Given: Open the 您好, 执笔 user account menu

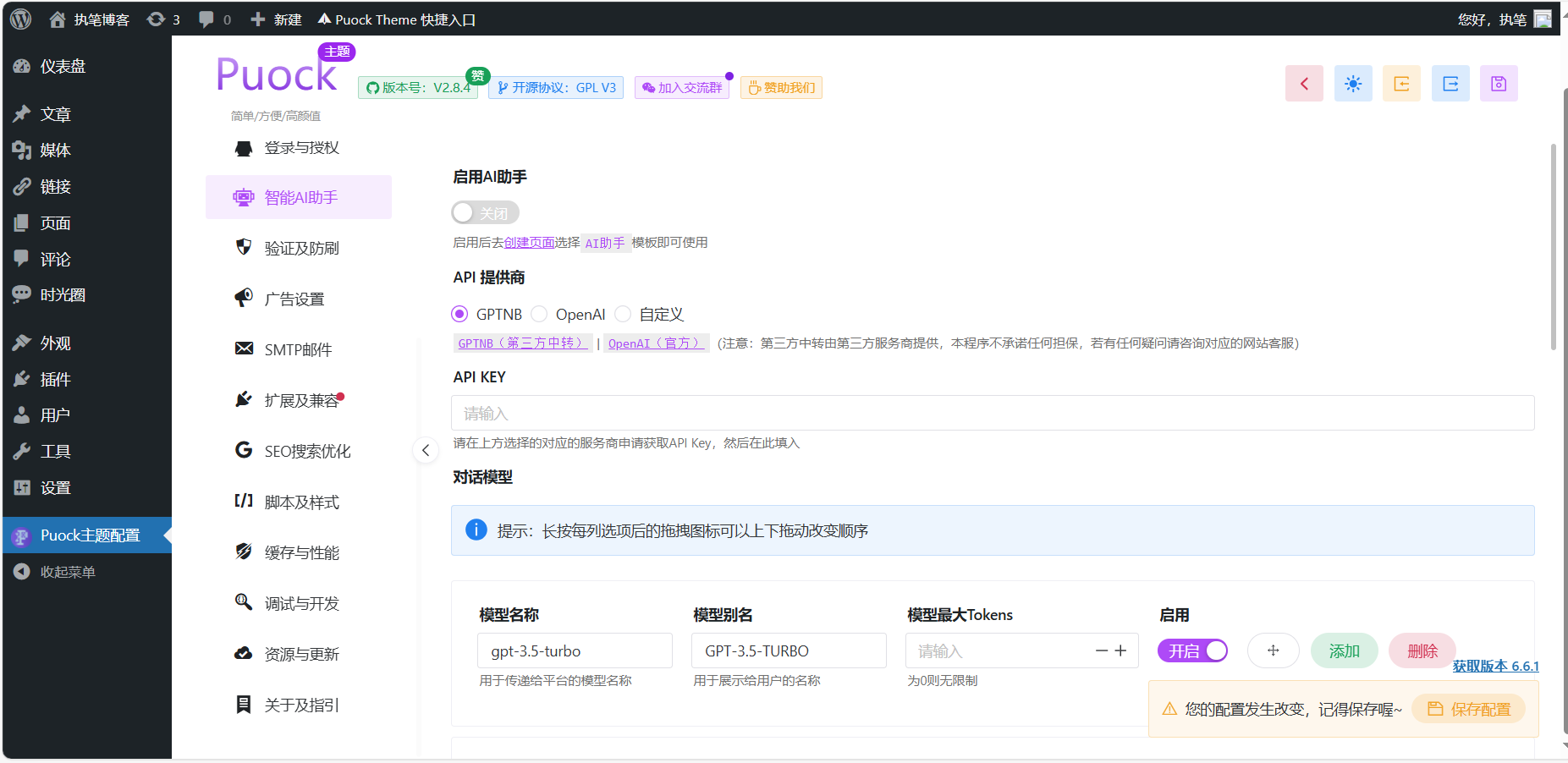Looking at the screenshot, I should (x=1504, y=19).
